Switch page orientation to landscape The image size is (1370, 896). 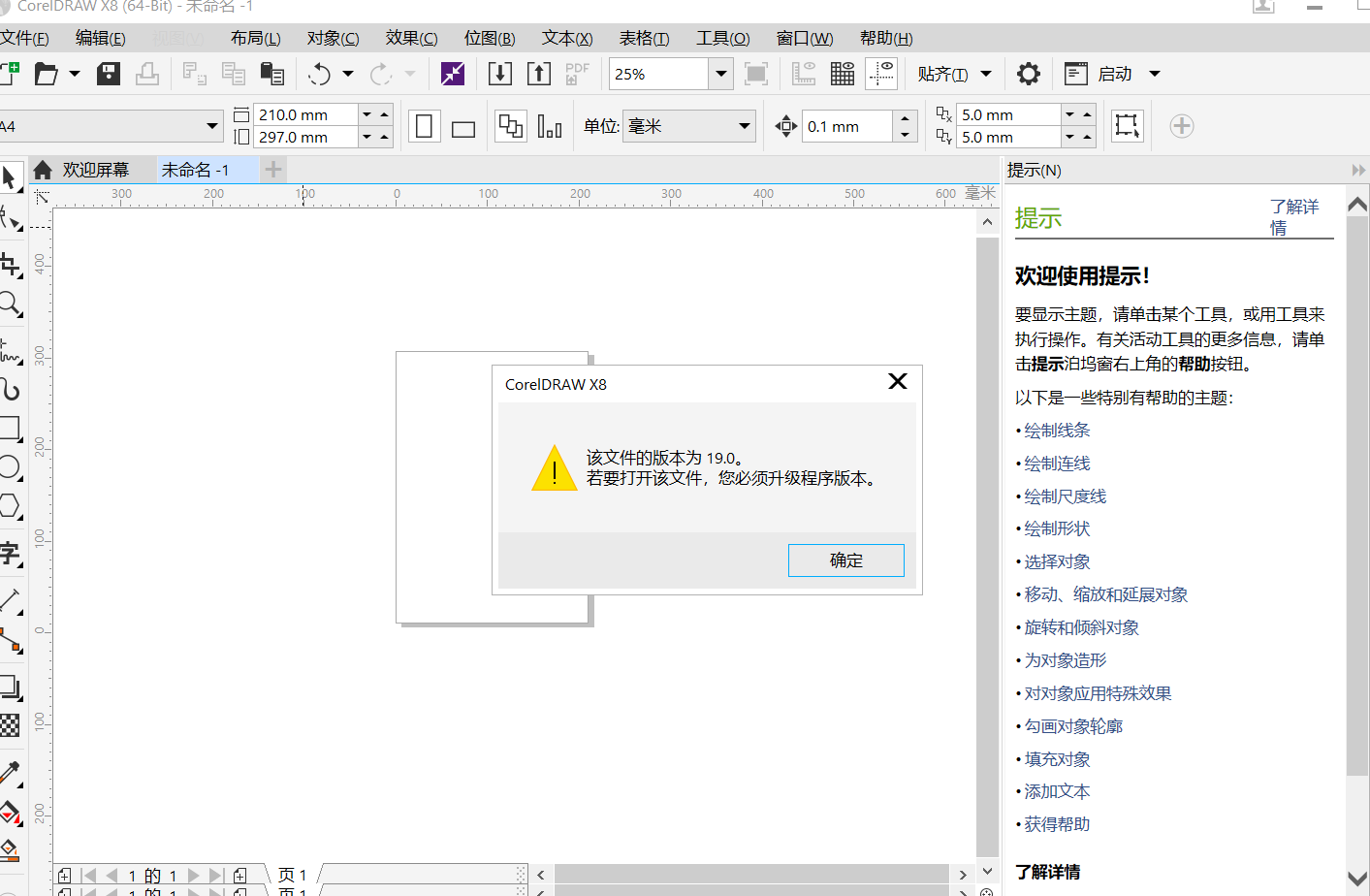click(x=462, y=126)
